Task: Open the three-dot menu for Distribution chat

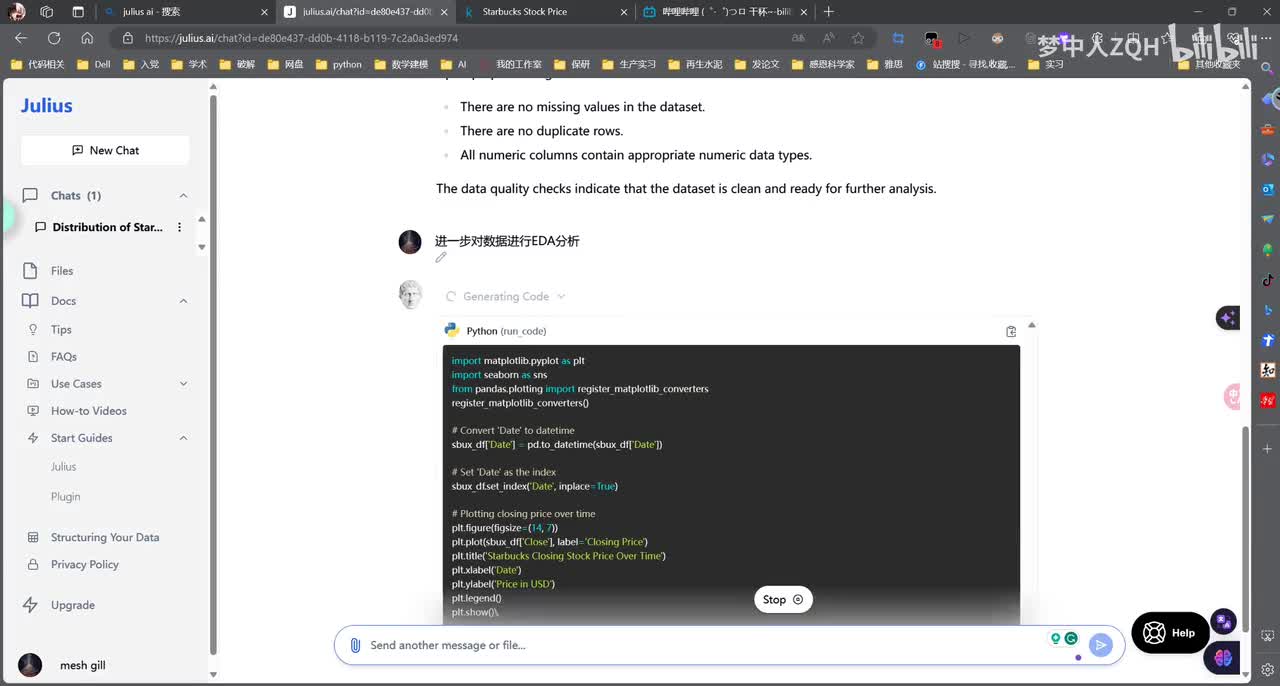Action: [x=180, y=227]
